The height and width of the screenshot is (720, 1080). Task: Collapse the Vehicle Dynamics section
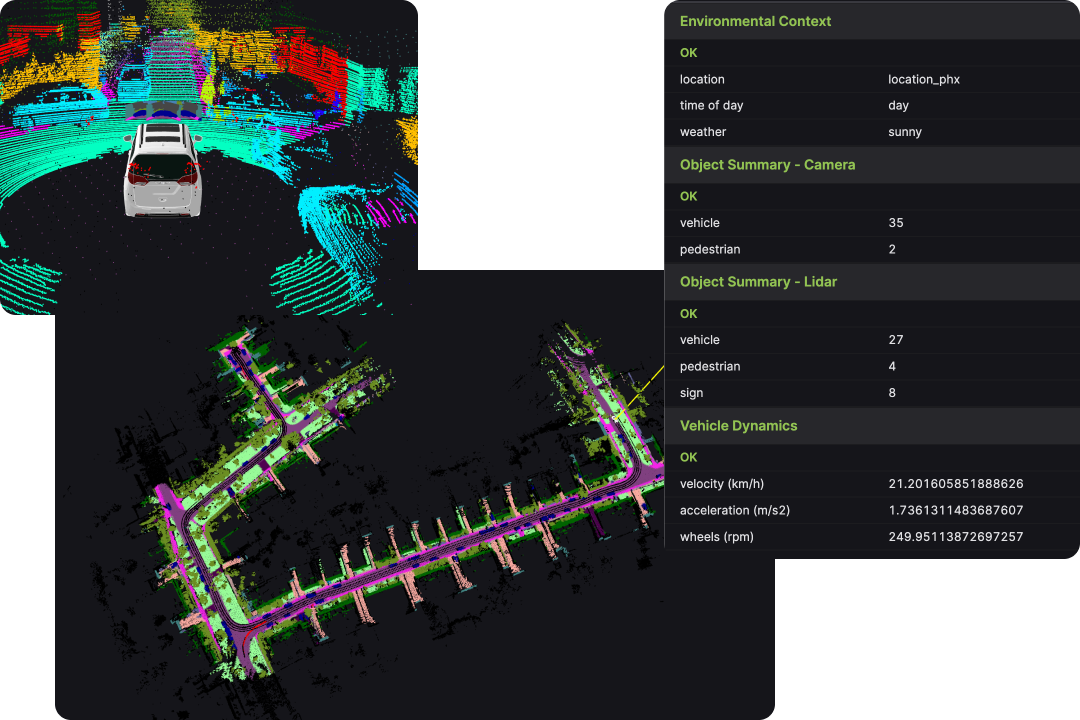(738, 425)
